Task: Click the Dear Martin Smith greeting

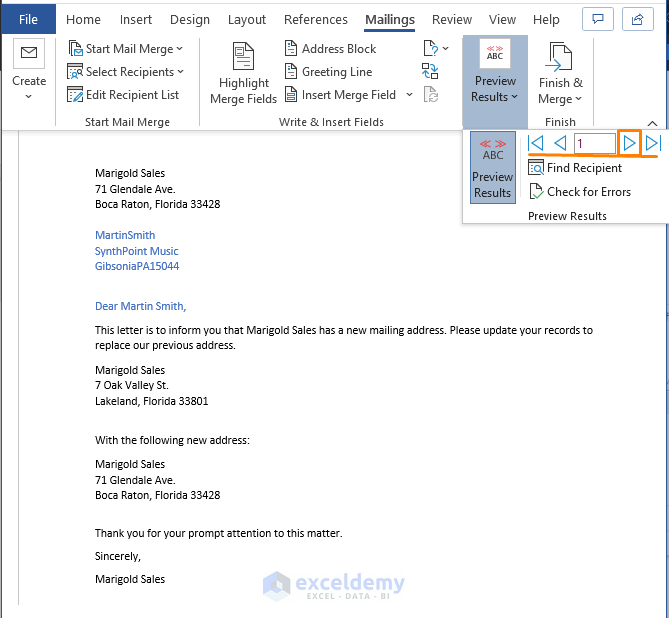Action: tap(140, 306)
